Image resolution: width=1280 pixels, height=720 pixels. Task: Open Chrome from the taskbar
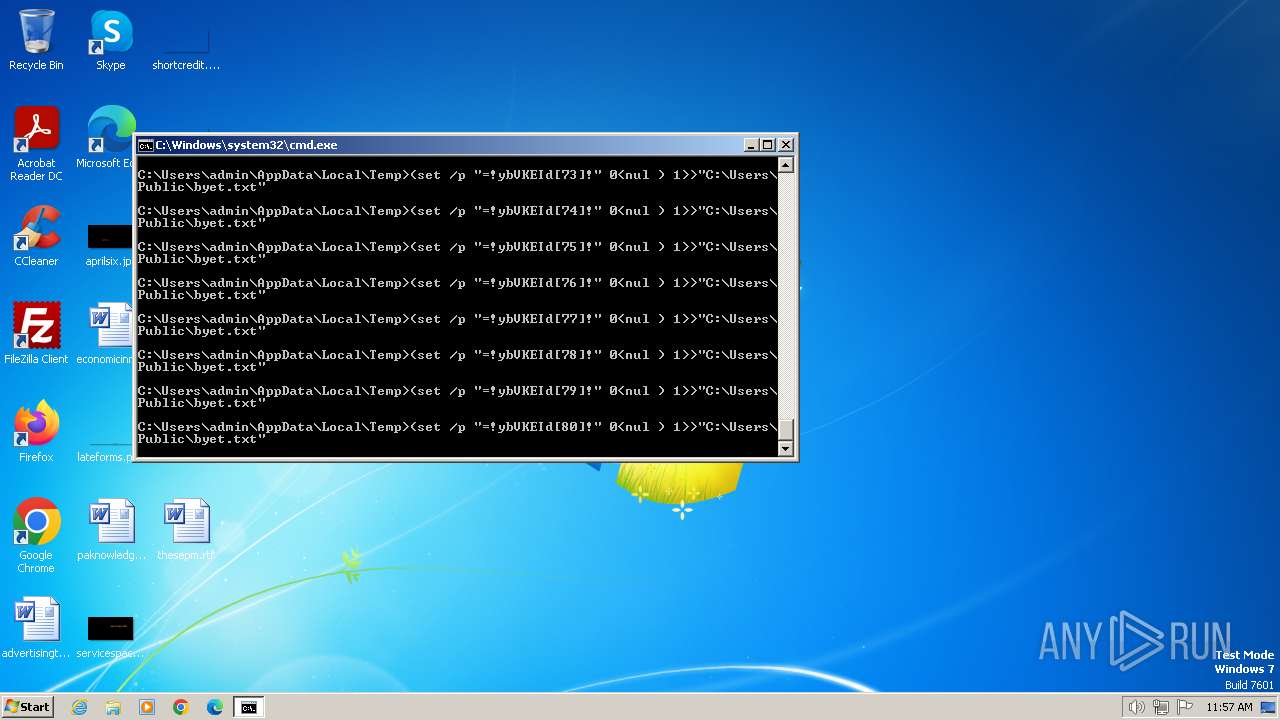point(181,707)
